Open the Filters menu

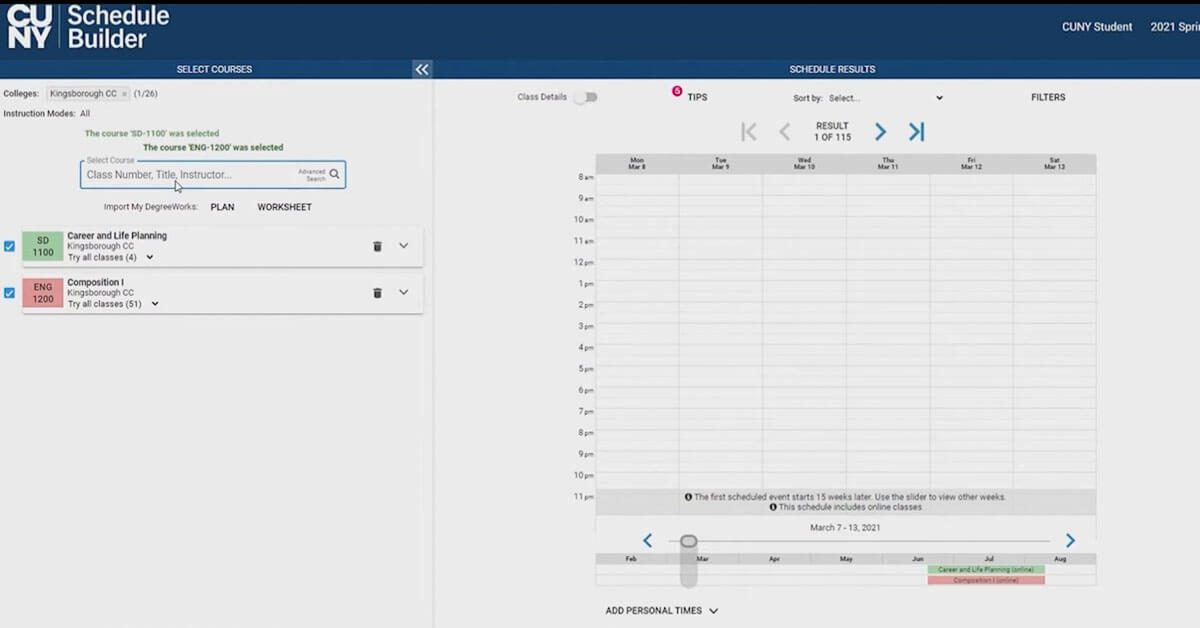point(1048,98)
